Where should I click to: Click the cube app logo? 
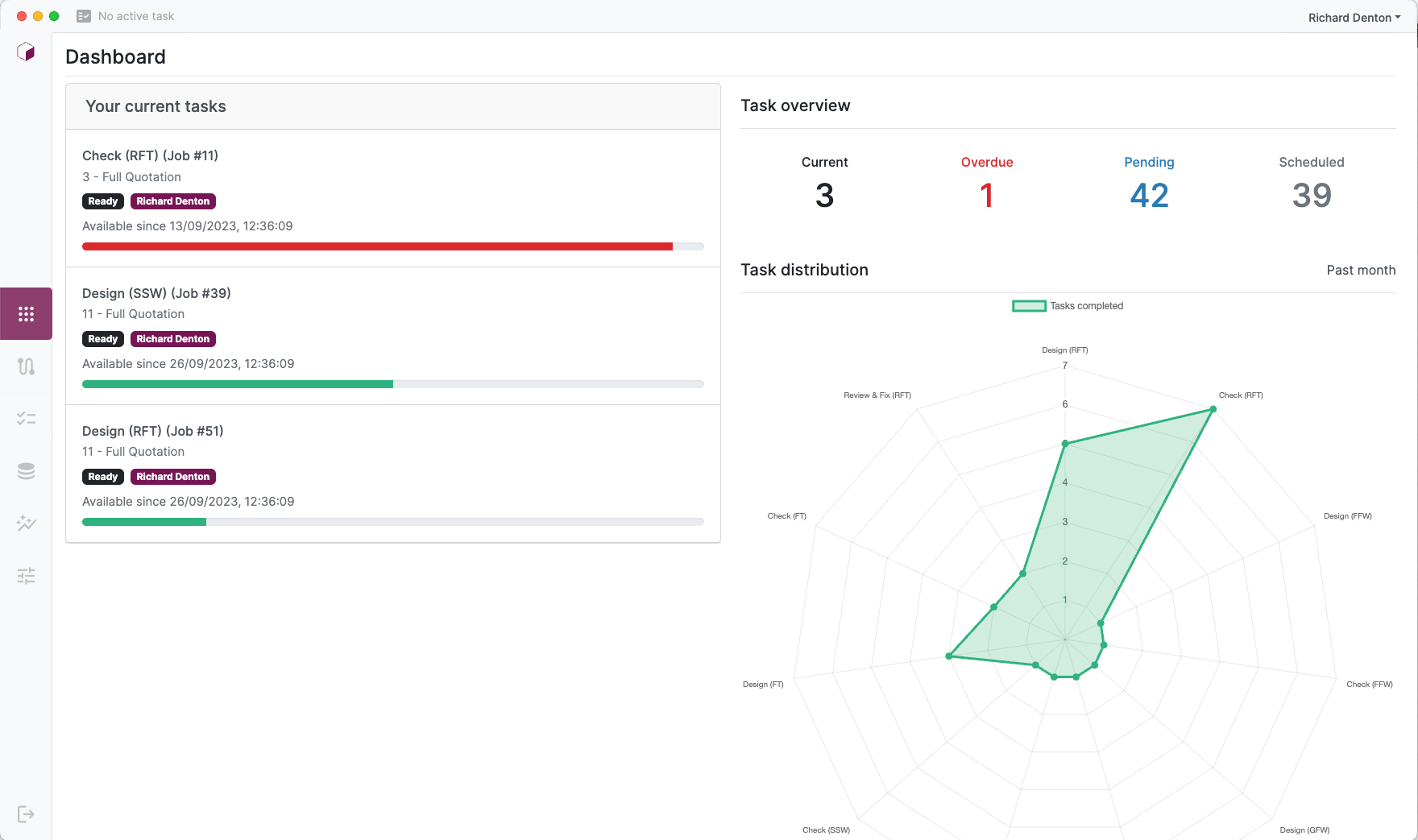(26, 52)
